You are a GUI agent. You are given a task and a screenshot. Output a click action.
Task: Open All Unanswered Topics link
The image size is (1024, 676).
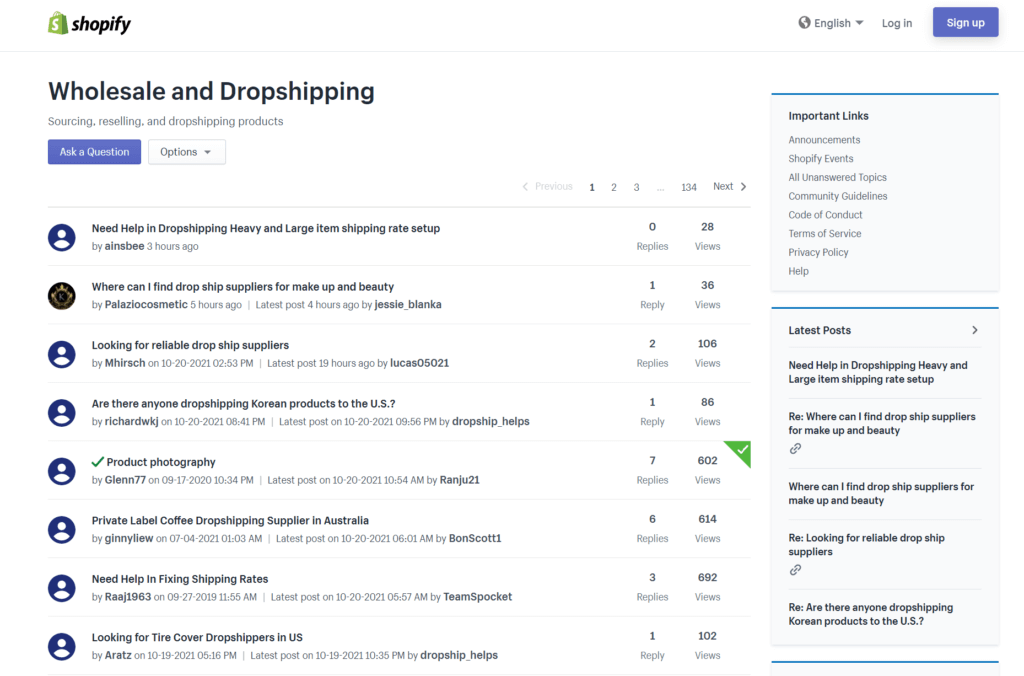pyautogui.click(x=837, y=178)
